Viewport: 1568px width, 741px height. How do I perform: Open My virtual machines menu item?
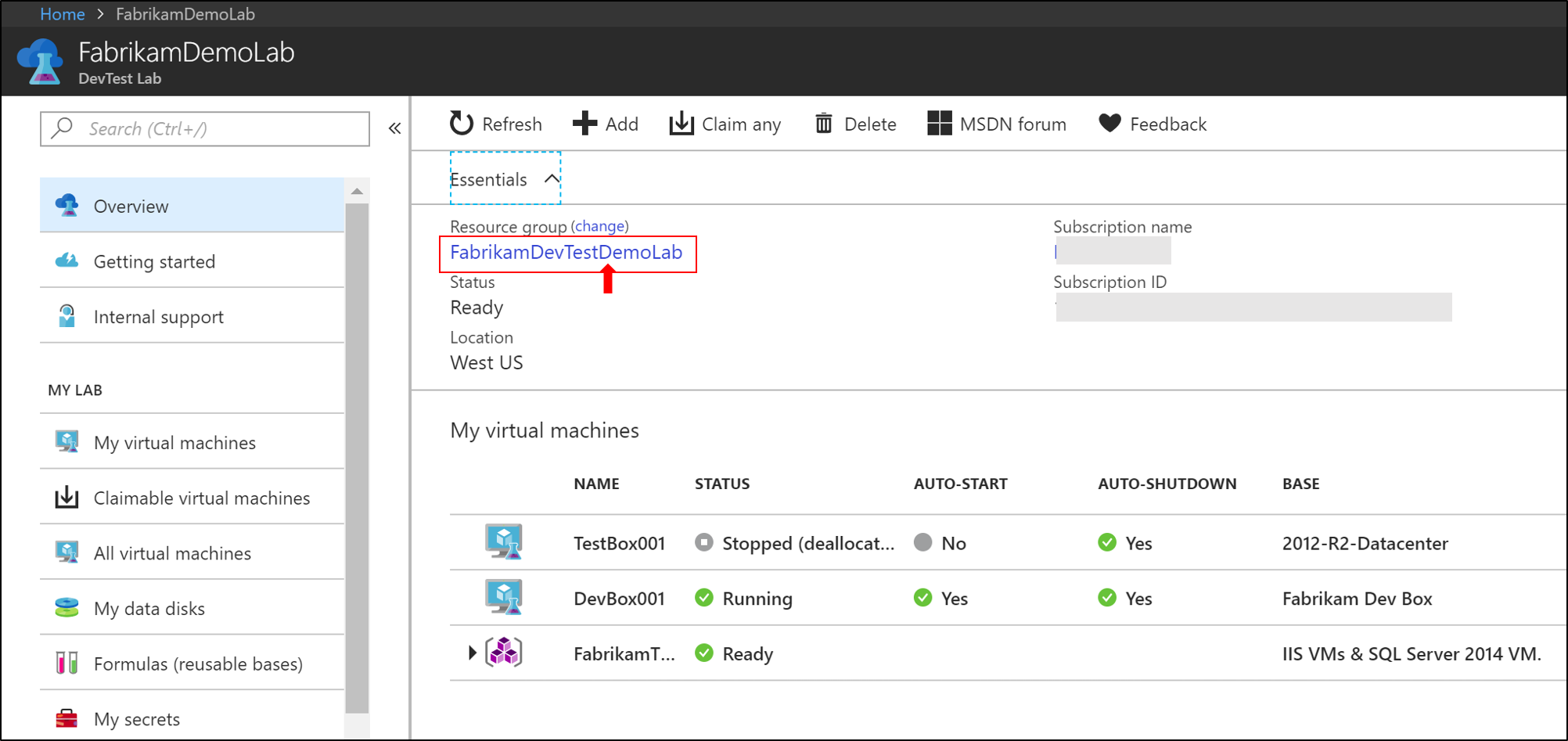[192, 442]
